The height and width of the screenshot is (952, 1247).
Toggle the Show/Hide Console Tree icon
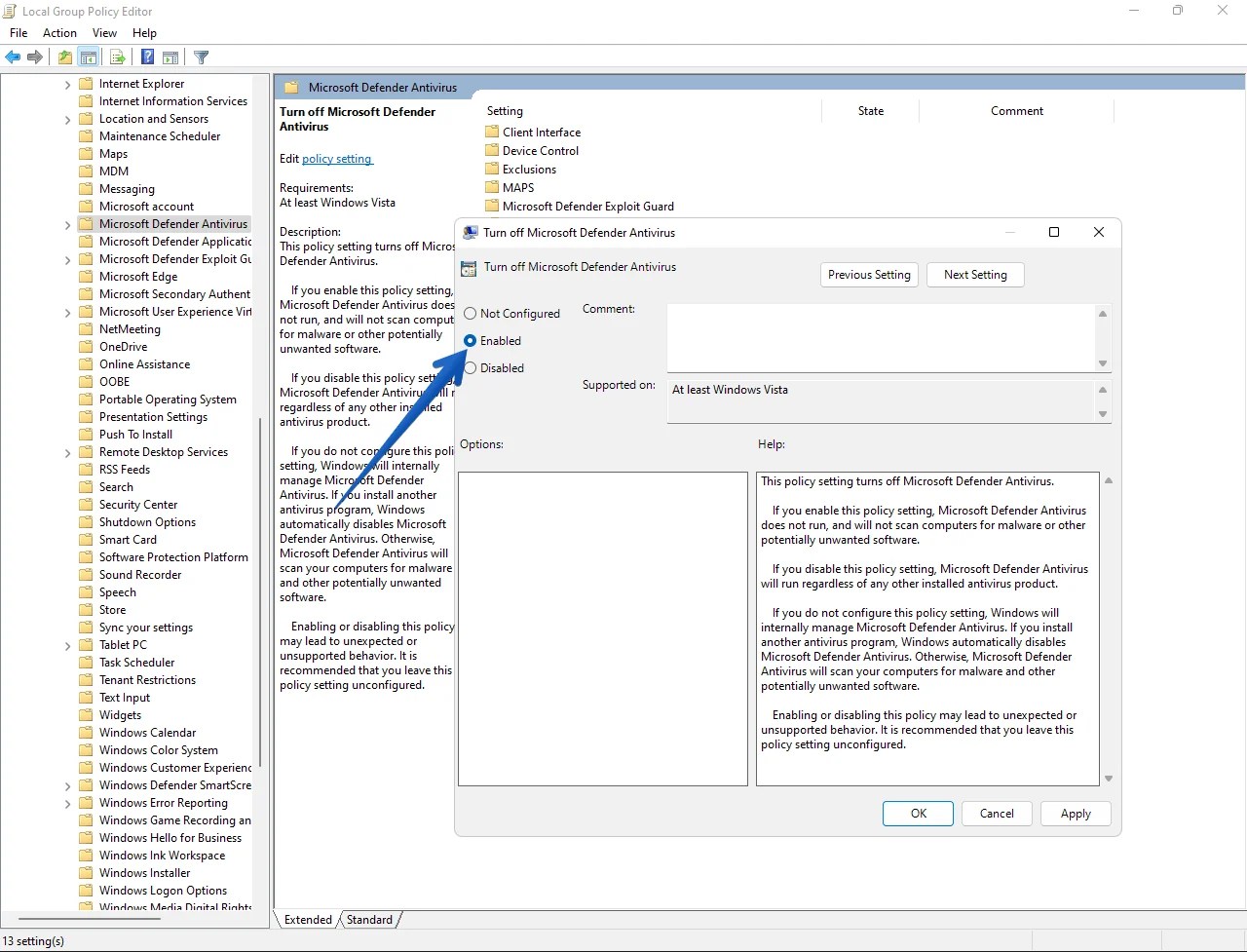(89, 57)
